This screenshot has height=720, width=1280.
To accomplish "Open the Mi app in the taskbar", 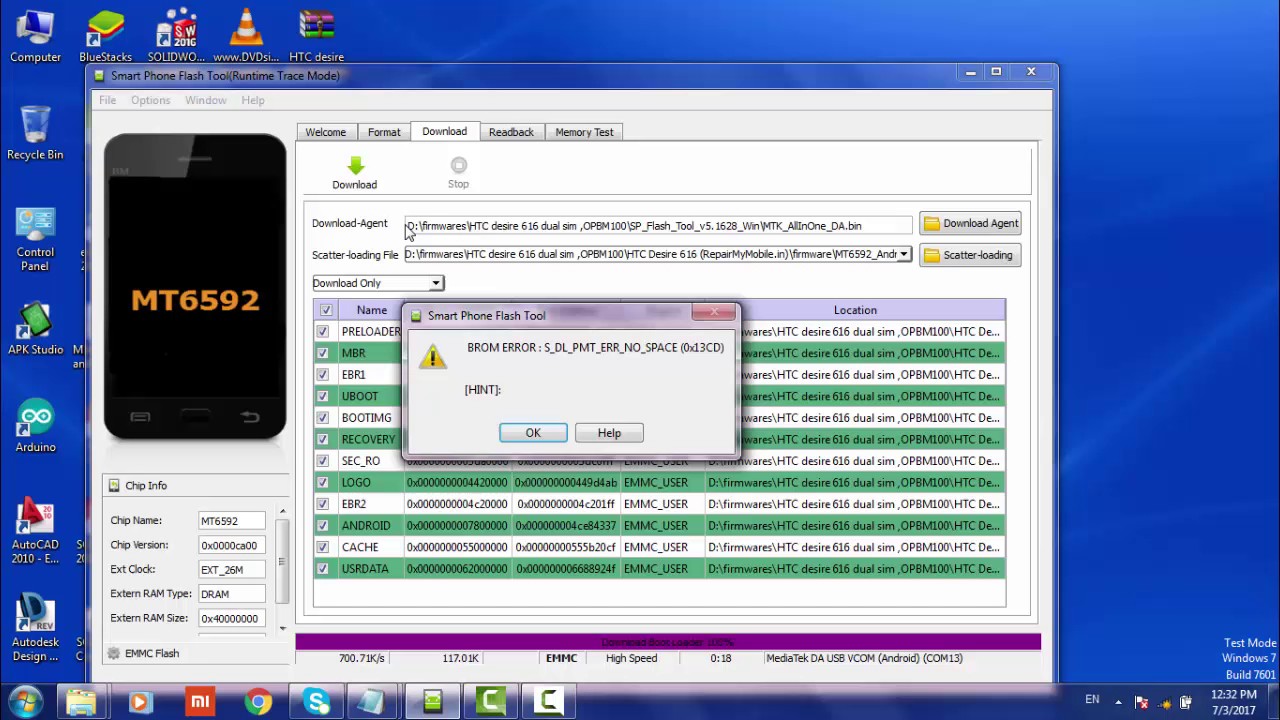I will (200, 702).
